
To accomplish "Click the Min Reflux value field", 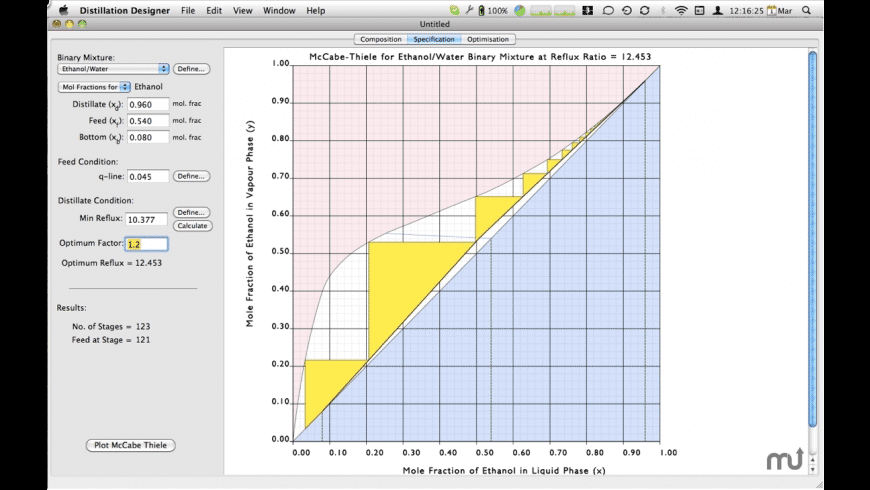I will coord(146,219).
